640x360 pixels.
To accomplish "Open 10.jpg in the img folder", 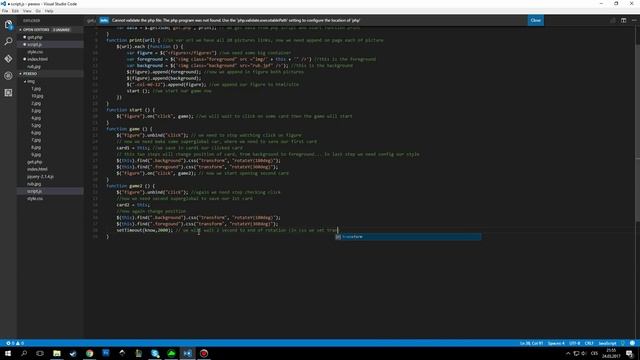I will (37, 96).
